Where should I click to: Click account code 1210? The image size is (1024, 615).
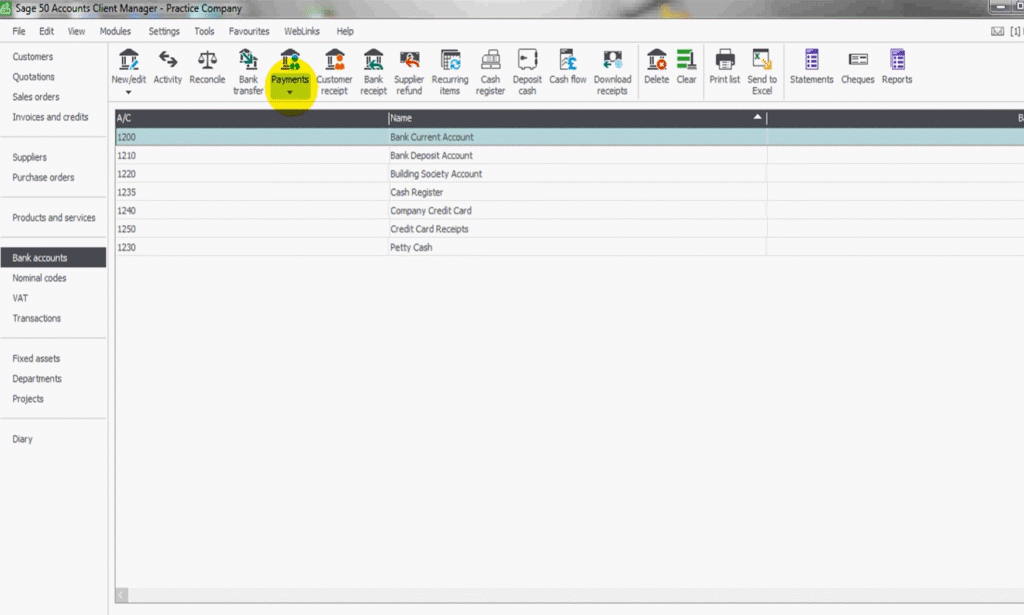point(127,155)
